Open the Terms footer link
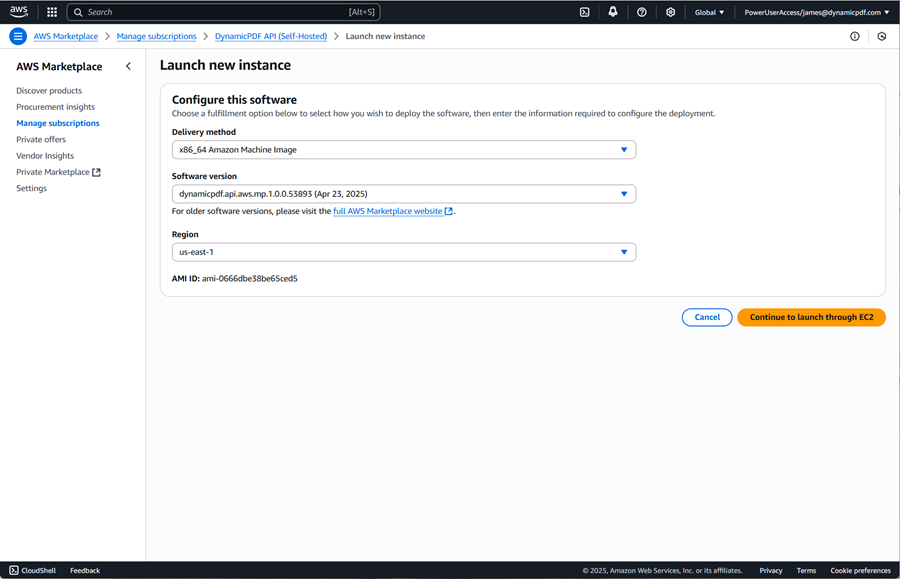900x579 pixels. click(x=806, y=570)
